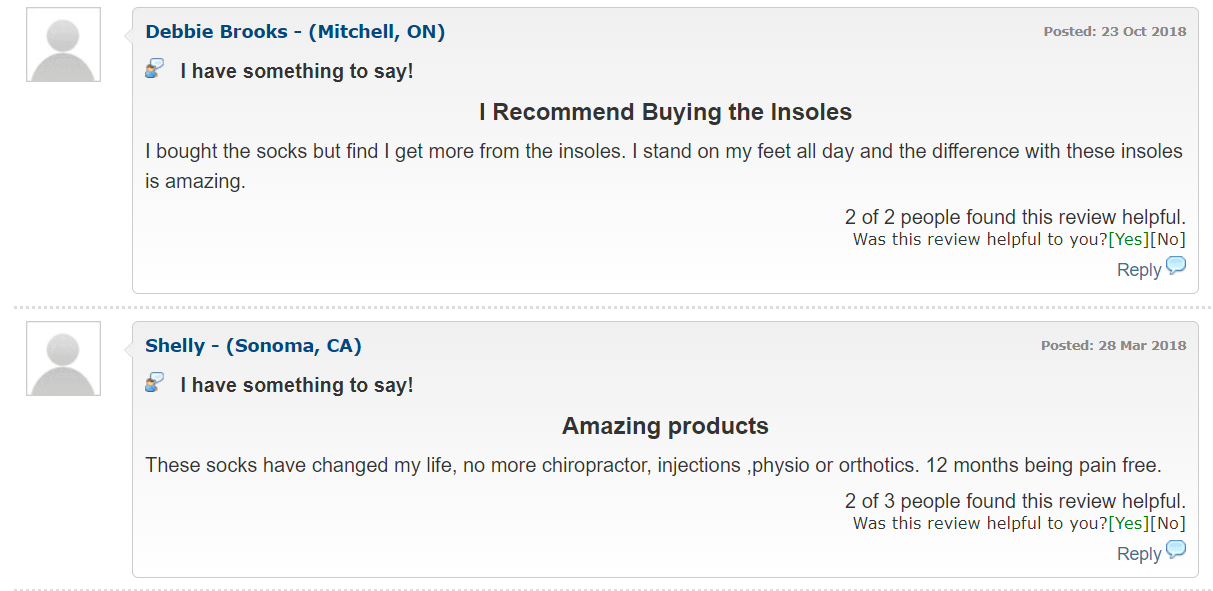The width and height of the screenshot is (1213, 591).
Task: Select the "Amazing products" review title
Action: 665,426
